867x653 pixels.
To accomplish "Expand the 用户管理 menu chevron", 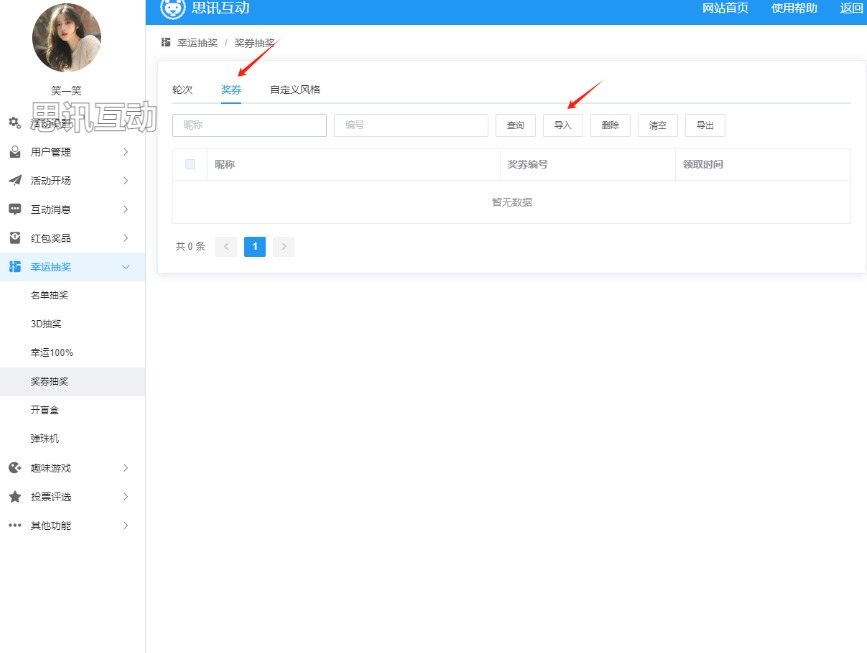I will click(x=125, y=152).
